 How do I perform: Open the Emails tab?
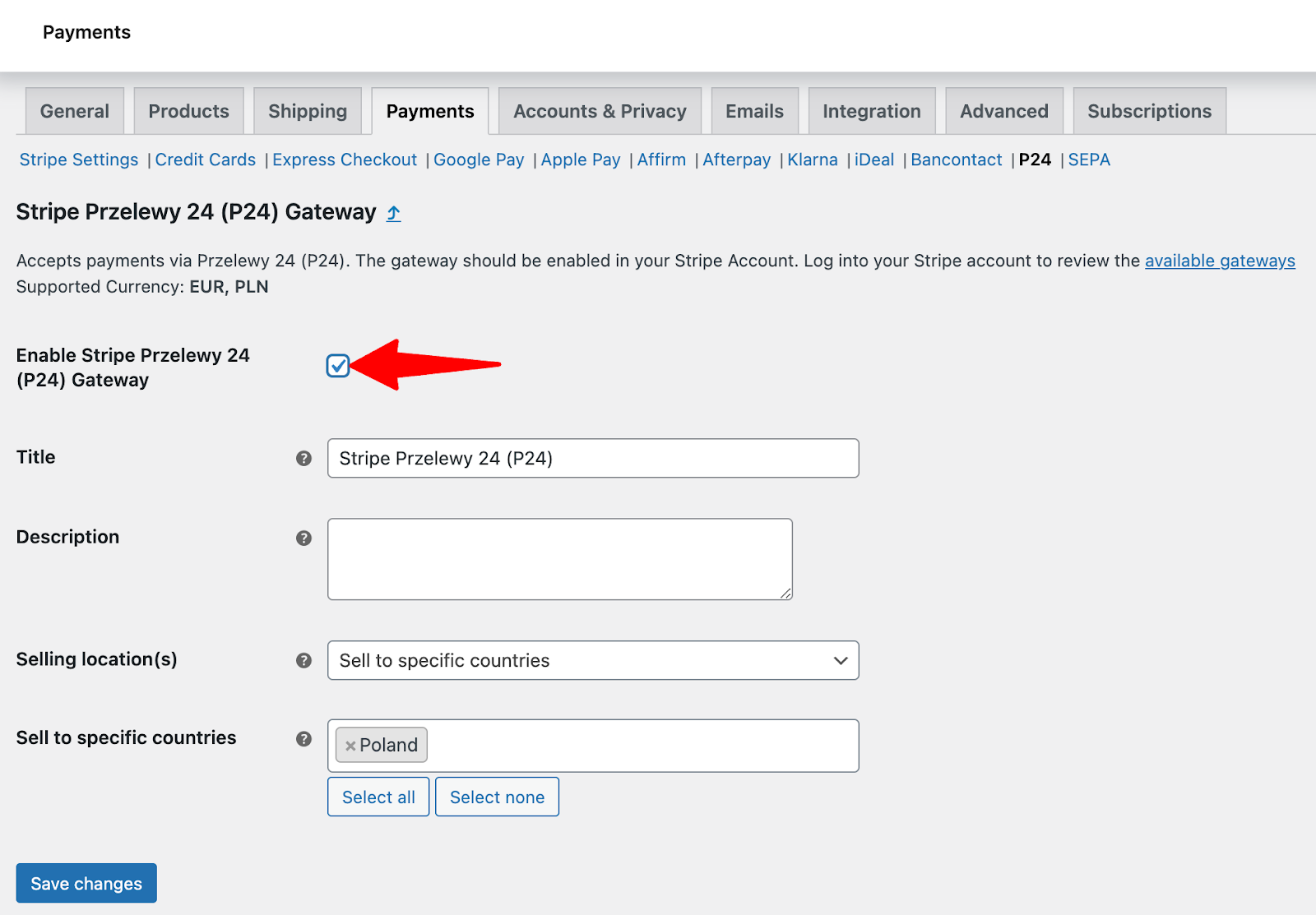point(754,111)
